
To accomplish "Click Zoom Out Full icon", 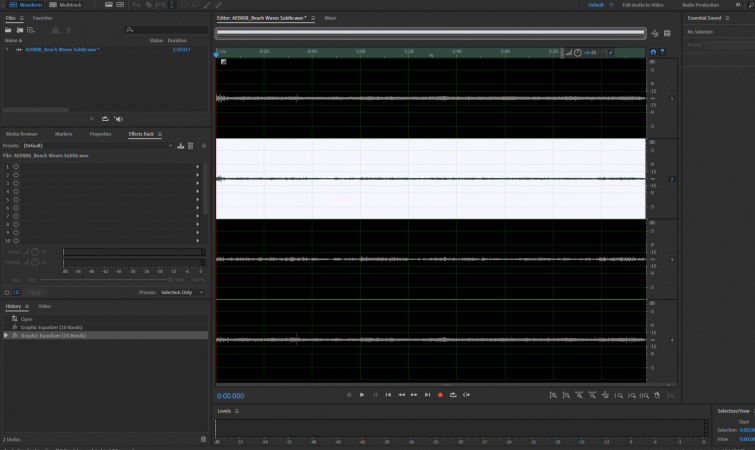I will (x=605, y=395).
